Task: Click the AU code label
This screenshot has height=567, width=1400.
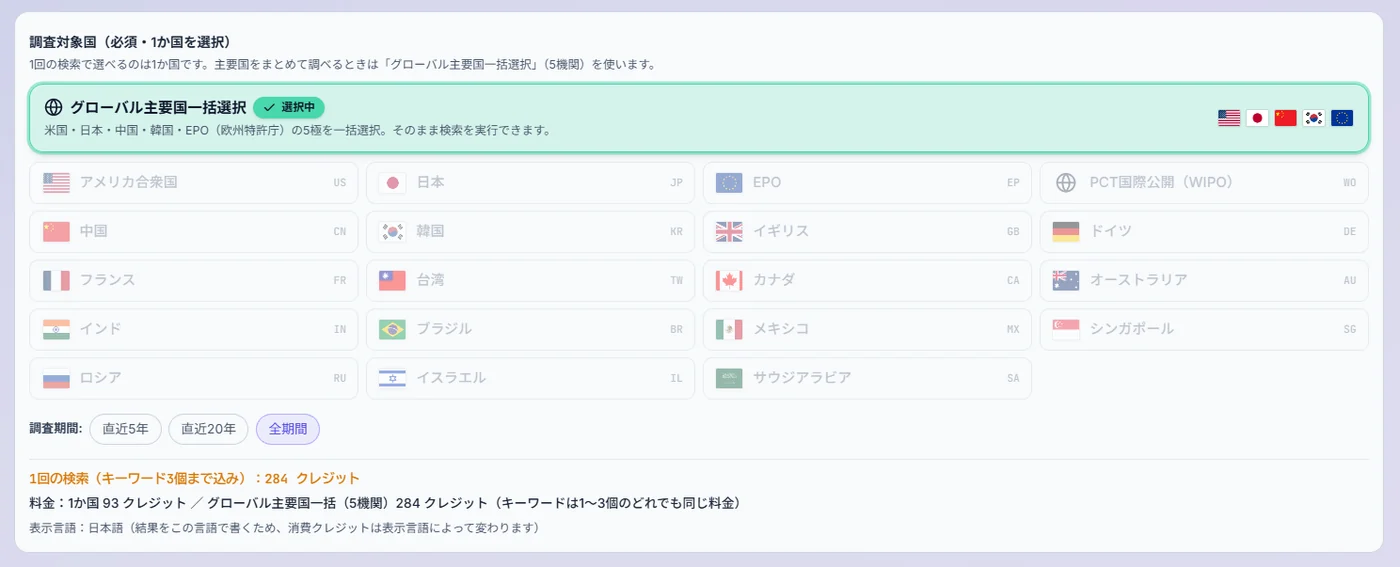Action: 1350,281
